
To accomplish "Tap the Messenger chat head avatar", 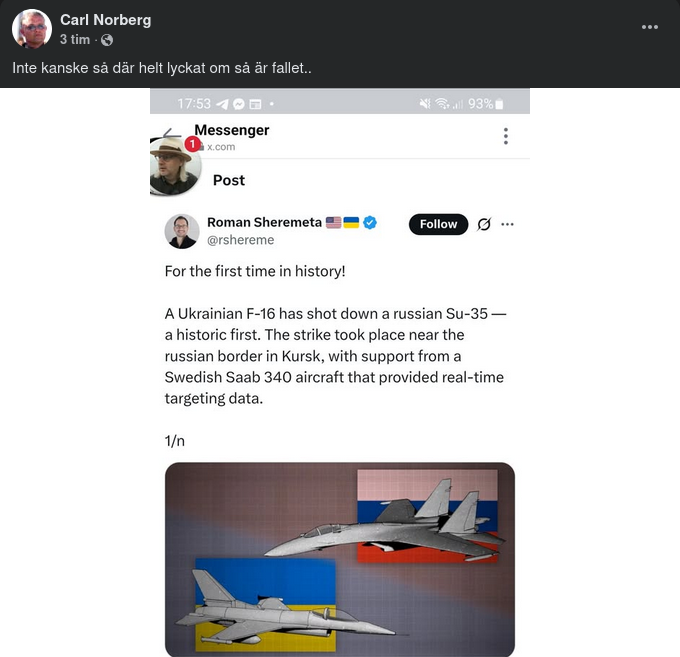I will click(x=174, y=166).
